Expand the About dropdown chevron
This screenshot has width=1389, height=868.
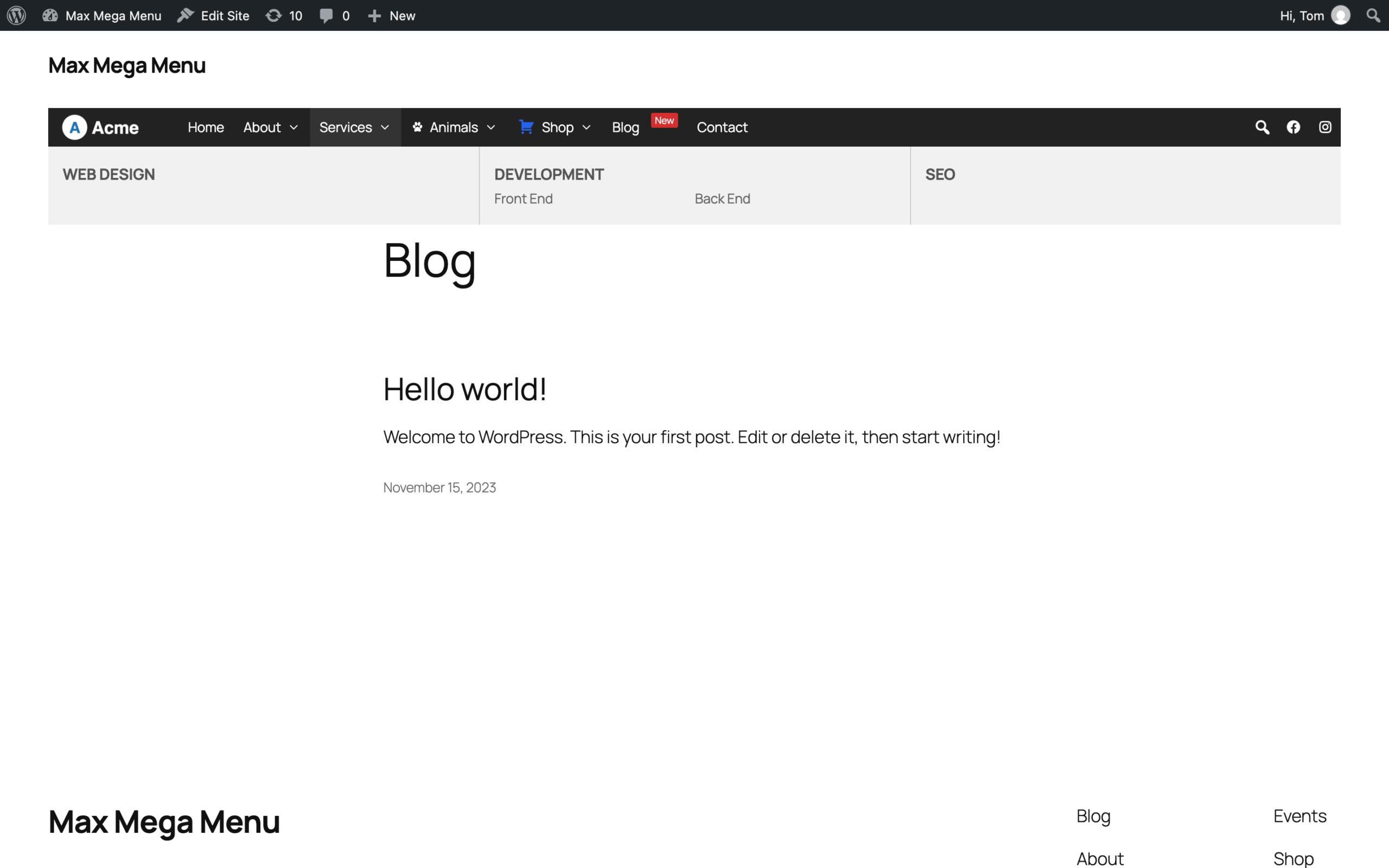point(294,127)
